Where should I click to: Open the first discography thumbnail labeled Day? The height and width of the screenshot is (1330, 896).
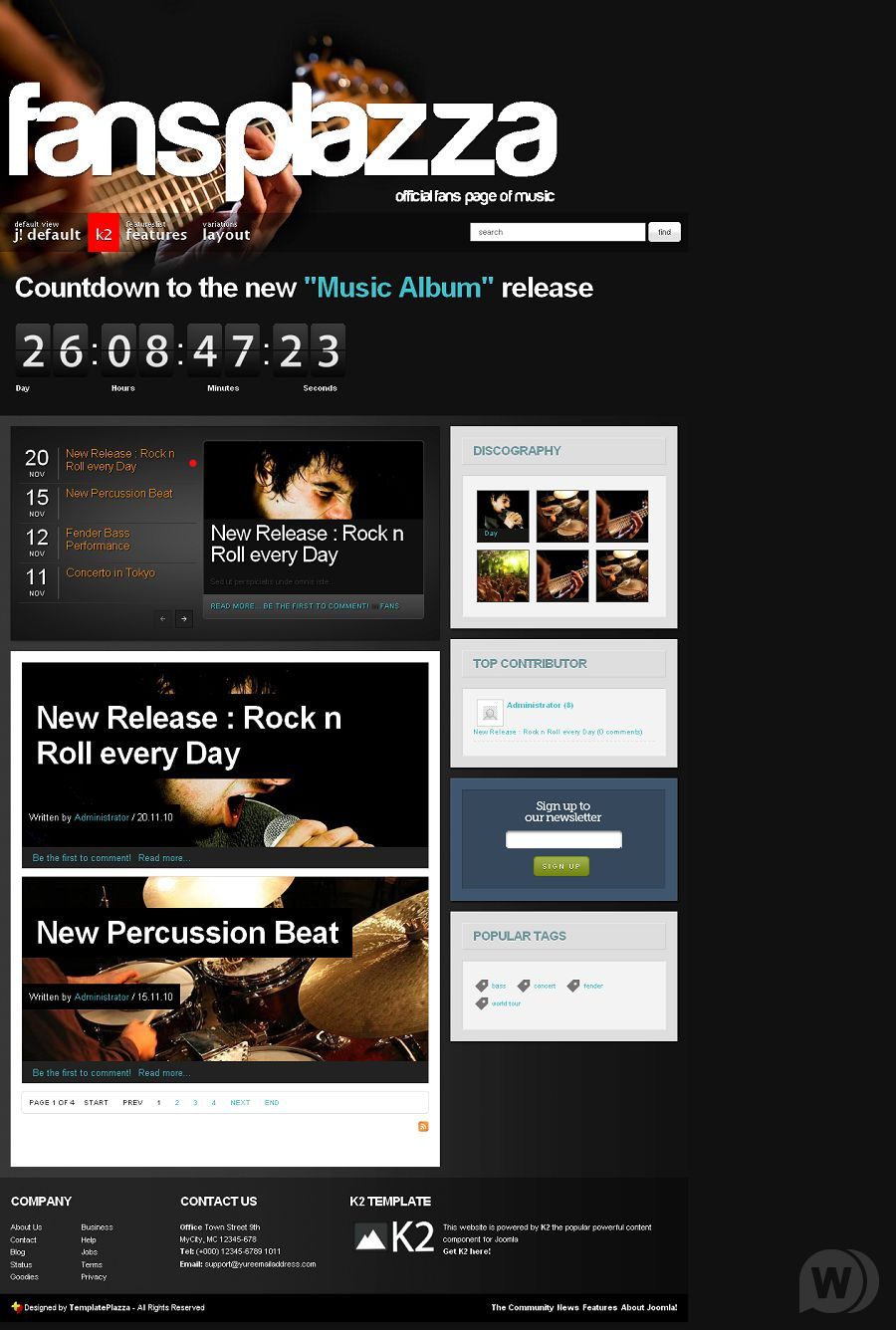click(503, 516)
